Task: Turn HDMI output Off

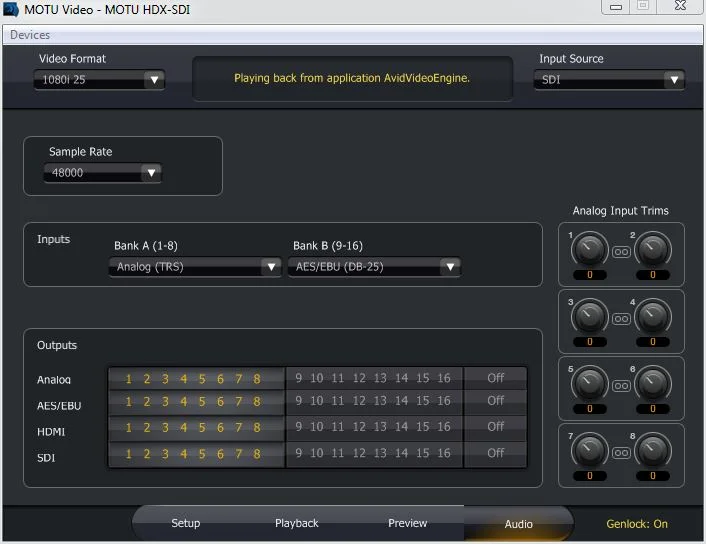Action: 495,427
